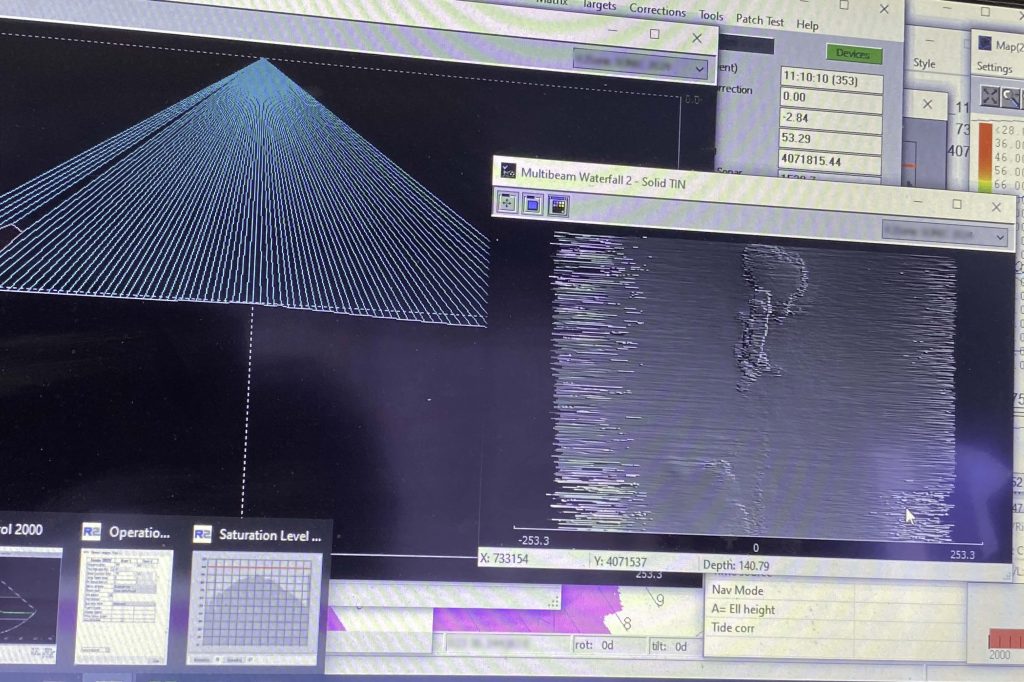
Task: Click the Depth: 140.79 status readout
Action: pyautogui.click(x=736, y=565)
